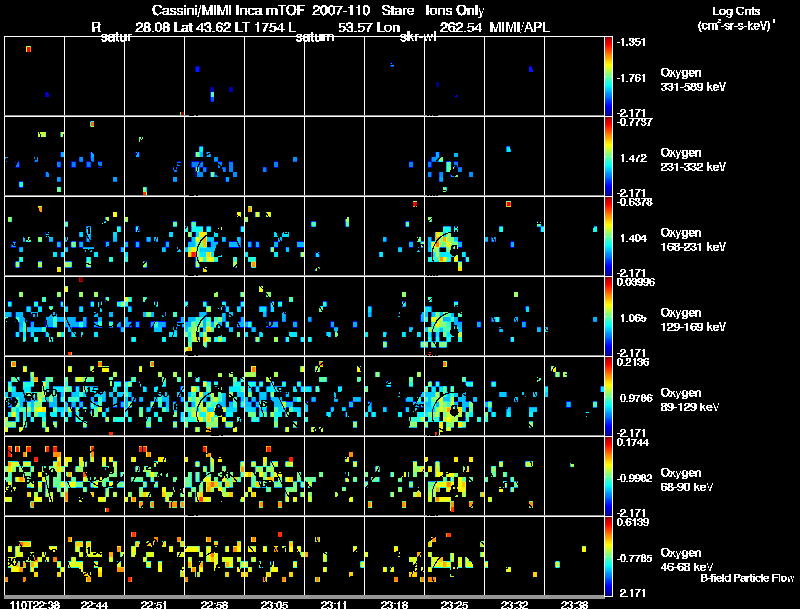Open the 22:58 panel in the 89-129 keV row

(x=214, y=396)
